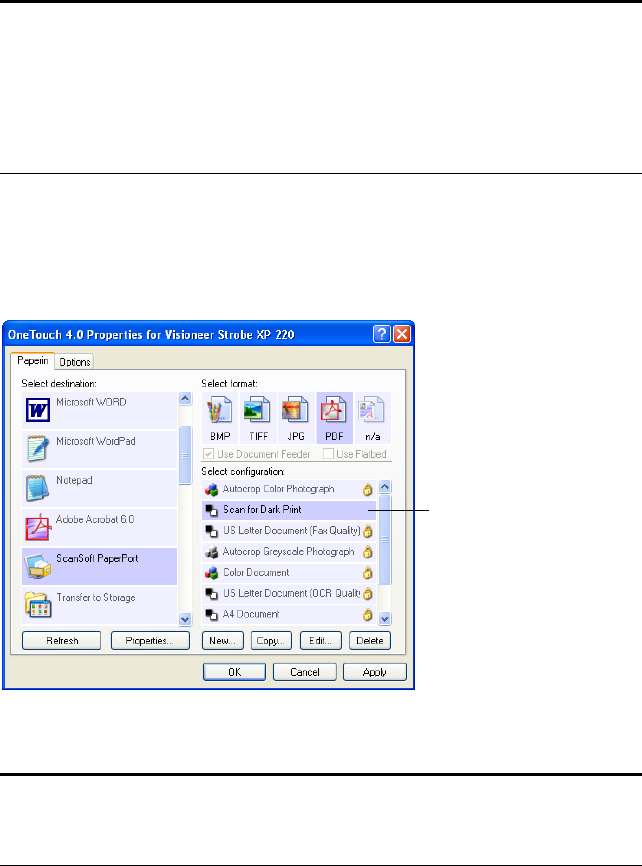Click the US Letter OCR Quality icon
642x866 pixels.
(212, 594)
